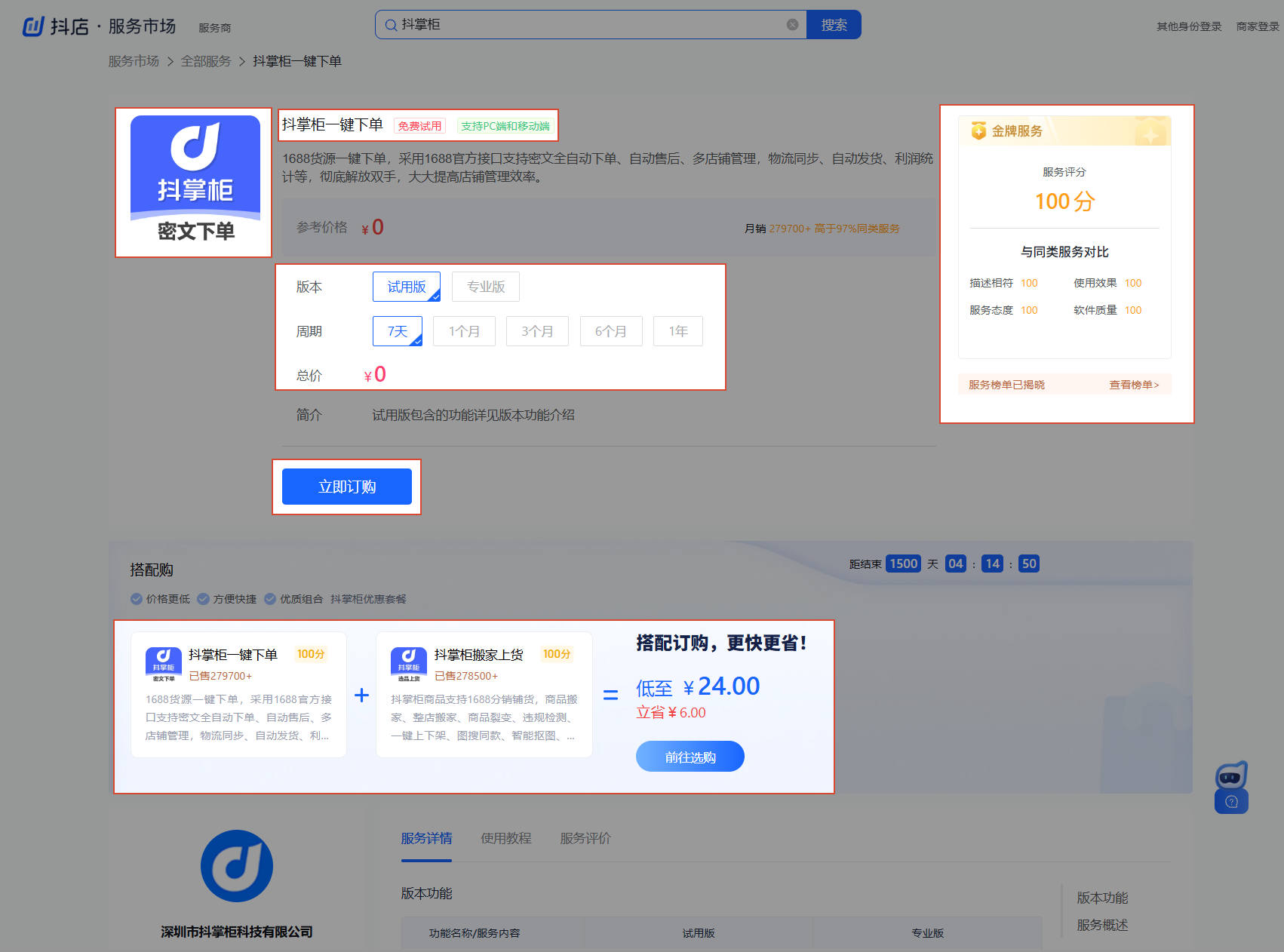Open the 查看榜单 link
Screen dimensions: 1284x952
pyautogui.click(x=1134, y=385)
